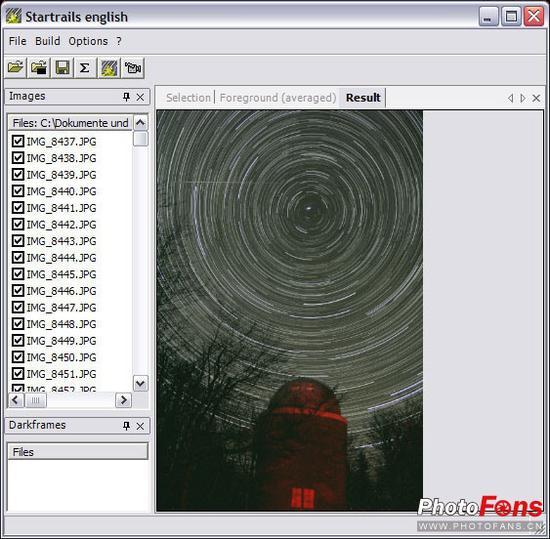This screenshot has height=539, width=550.
Task: Click the horizontal scrollbar thumb in the file list
Action: pos(35,400)
